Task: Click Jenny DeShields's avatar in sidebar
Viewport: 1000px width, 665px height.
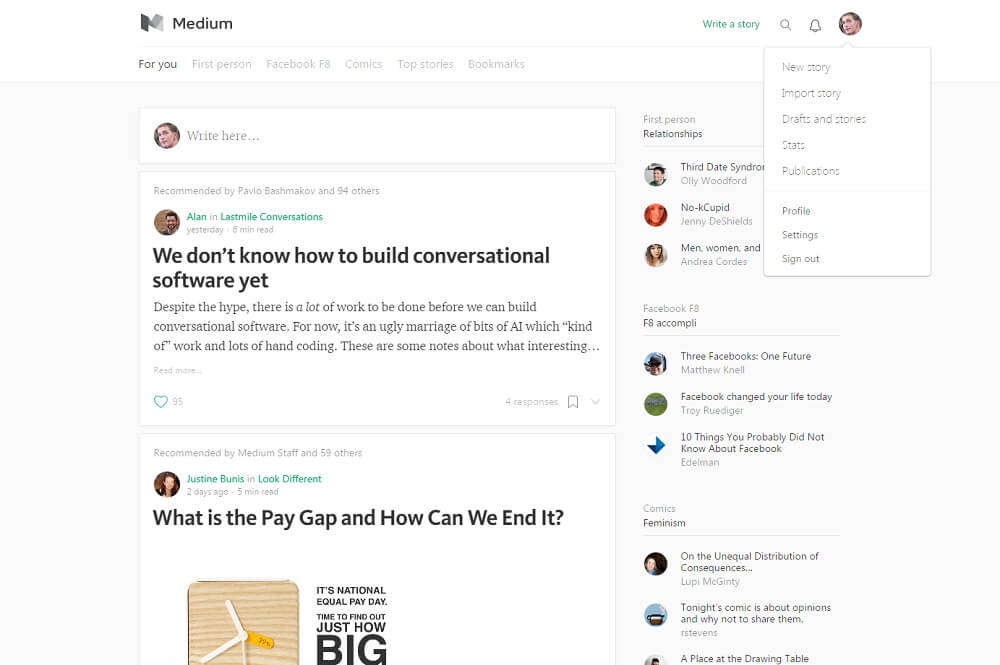Action: (x=656, y=215)
